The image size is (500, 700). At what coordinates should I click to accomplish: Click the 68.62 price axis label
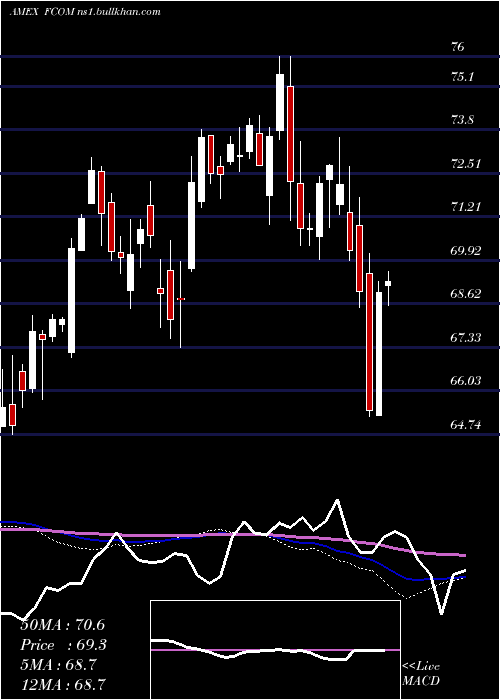tap(466, 294)
